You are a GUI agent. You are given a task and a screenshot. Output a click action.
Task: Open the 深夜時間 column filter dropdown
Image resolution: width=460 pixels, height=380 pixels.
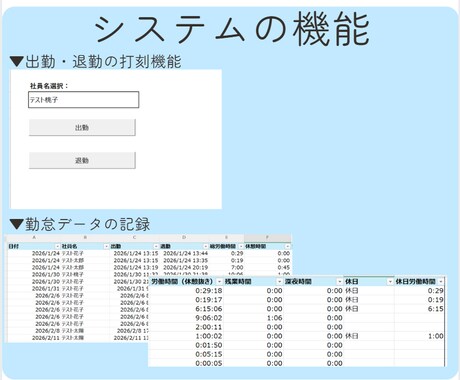tap(340, 282)
